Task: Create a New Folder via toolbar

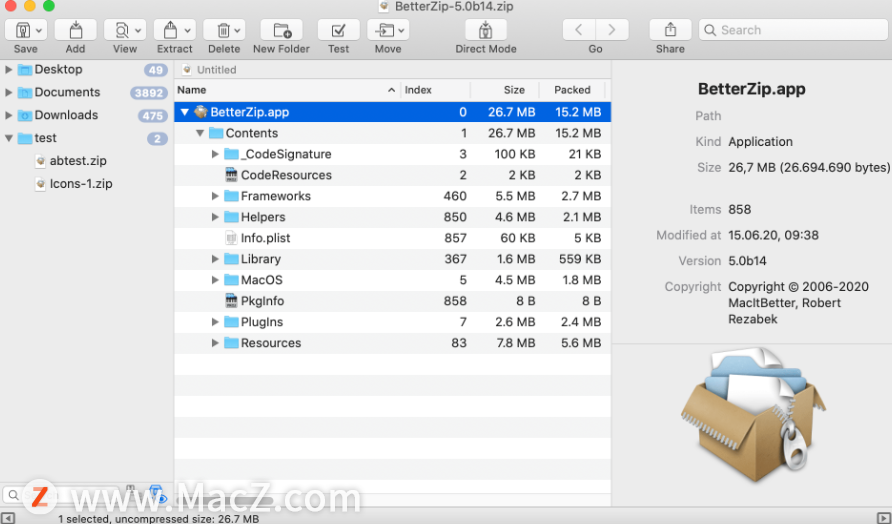Action: point(282,30)
